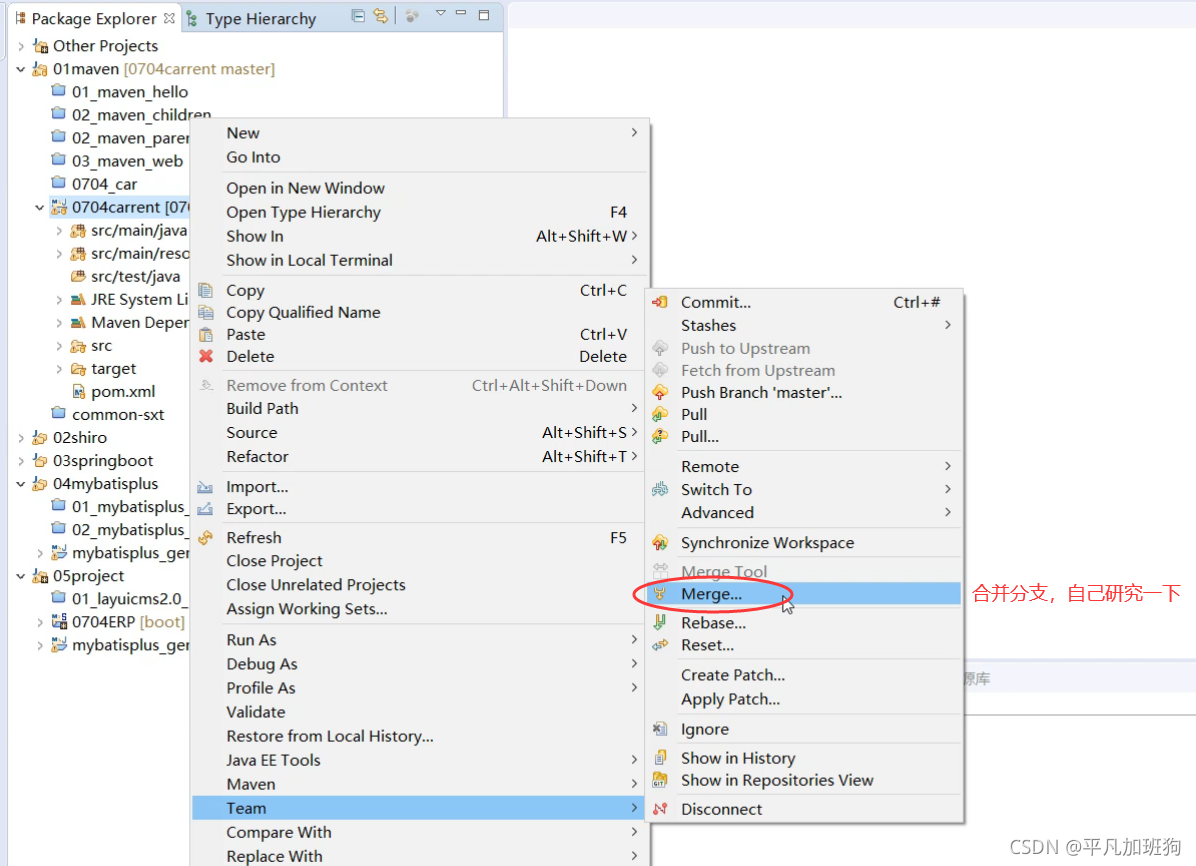Select the 01_maven_hello project
The width and height of the screenshot is (1196, 866).
[x=120, y=92]
